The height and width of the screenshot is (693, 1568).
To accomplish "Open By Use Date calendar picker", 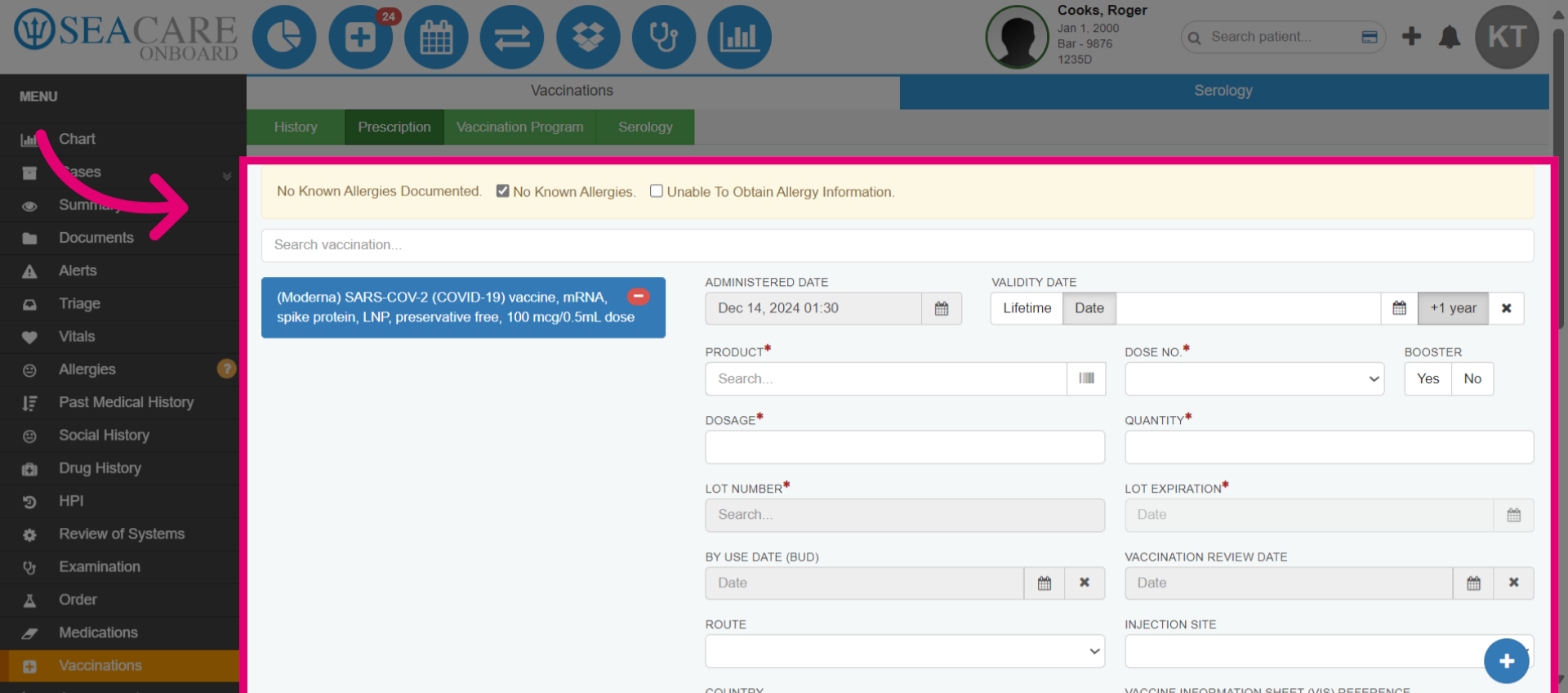I will [1044, 583].
